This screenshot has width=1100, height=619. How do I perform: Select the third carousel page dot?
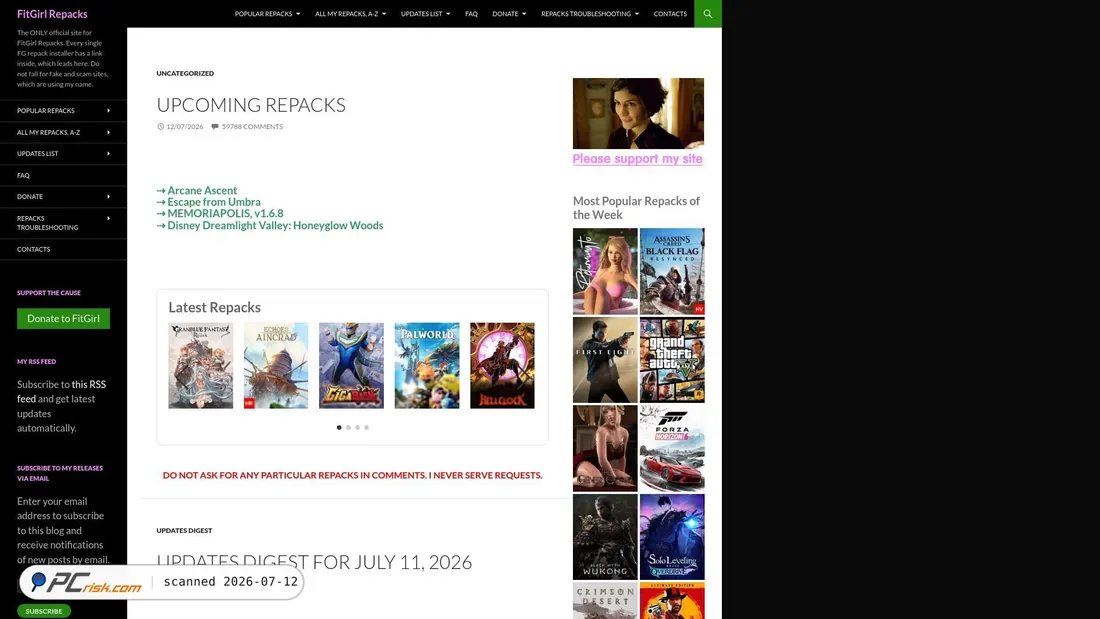pos(357,427)
